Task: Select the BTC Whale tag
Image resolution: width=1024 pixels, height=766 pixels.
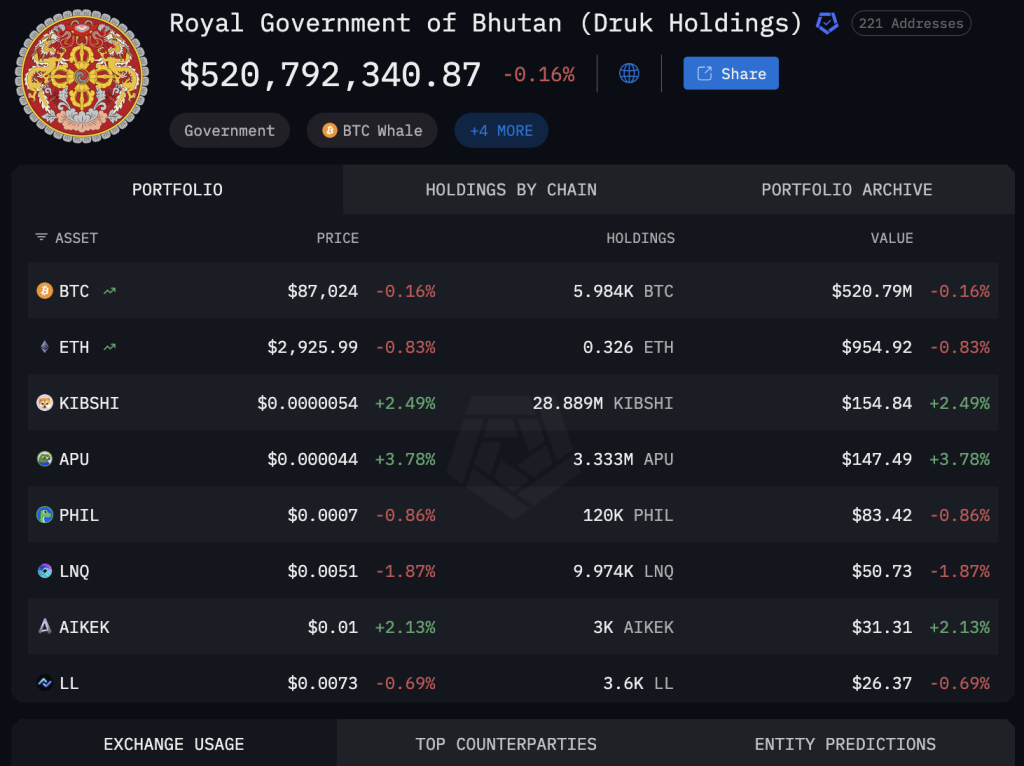Action: coord(372,131)
